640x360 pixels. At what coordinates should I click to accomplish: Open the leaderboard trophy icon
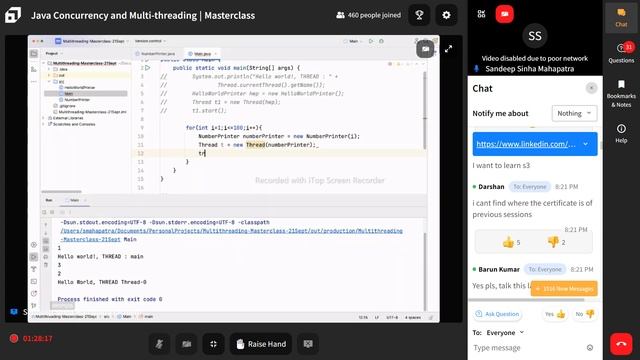click(x=419, y=15)
